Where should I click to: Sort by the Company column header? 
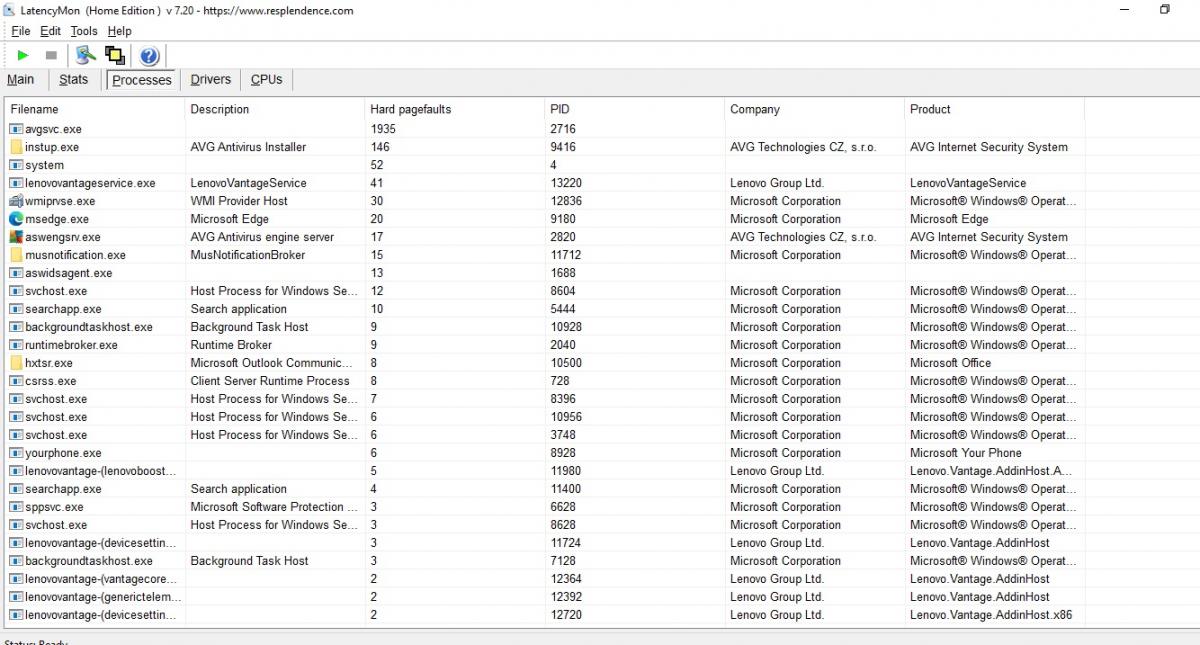pos(815,109)
